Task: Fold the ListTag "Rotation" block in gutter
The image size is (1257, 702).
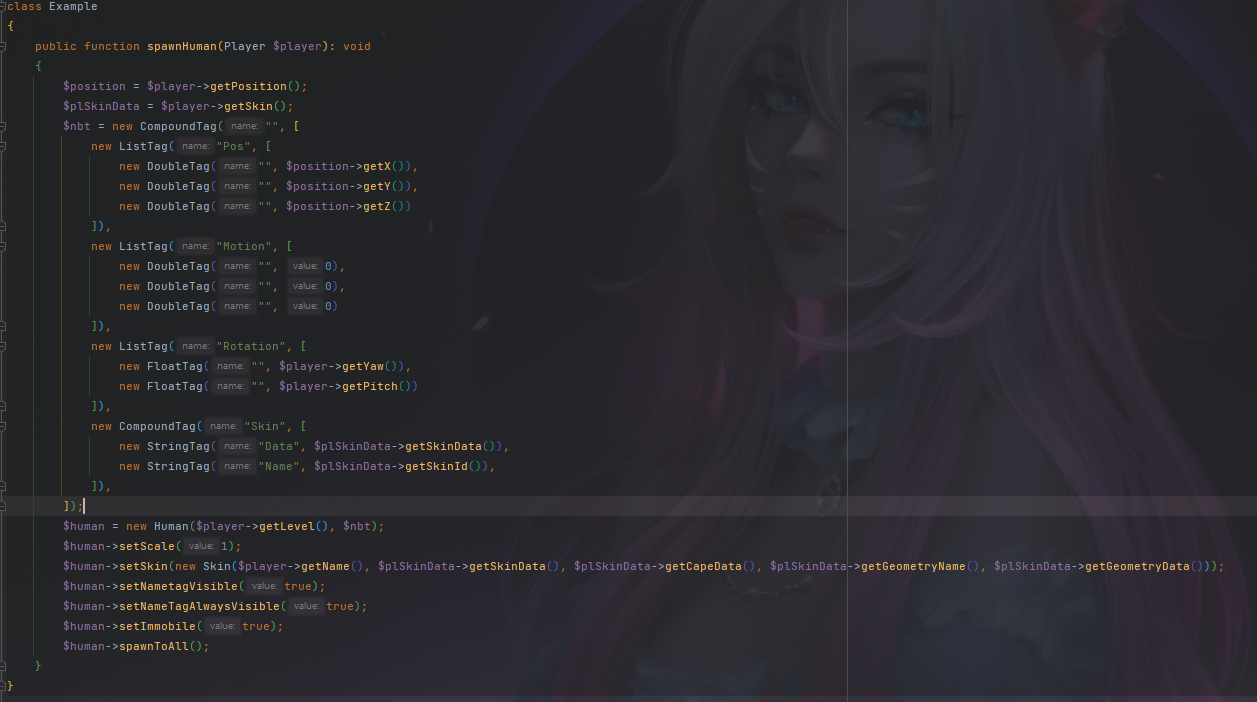Action: pos(4,346)
